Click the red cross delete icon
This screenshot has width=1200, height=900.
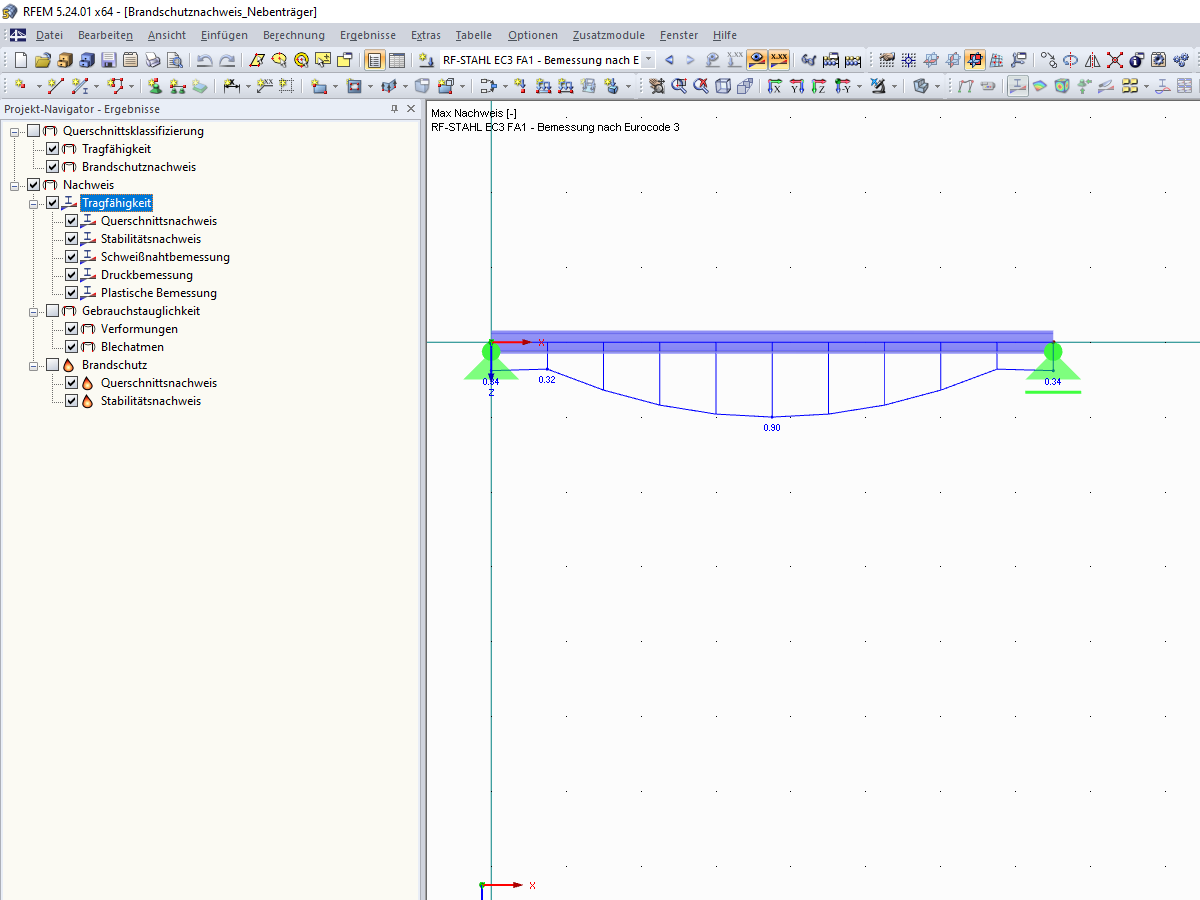1115,60
